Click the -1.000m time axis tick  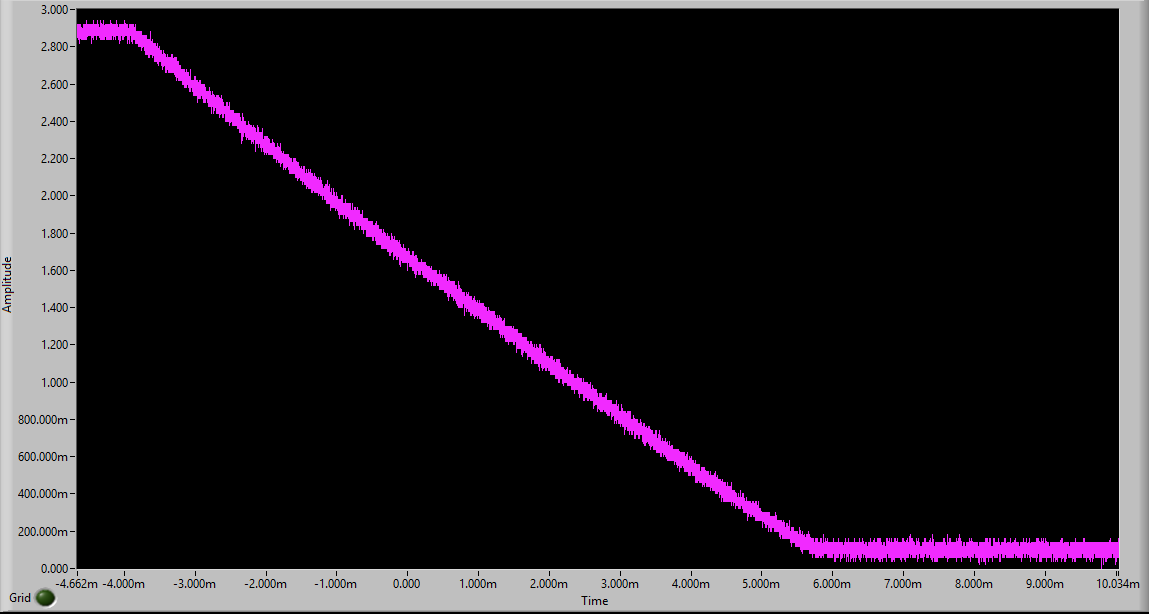336,584
